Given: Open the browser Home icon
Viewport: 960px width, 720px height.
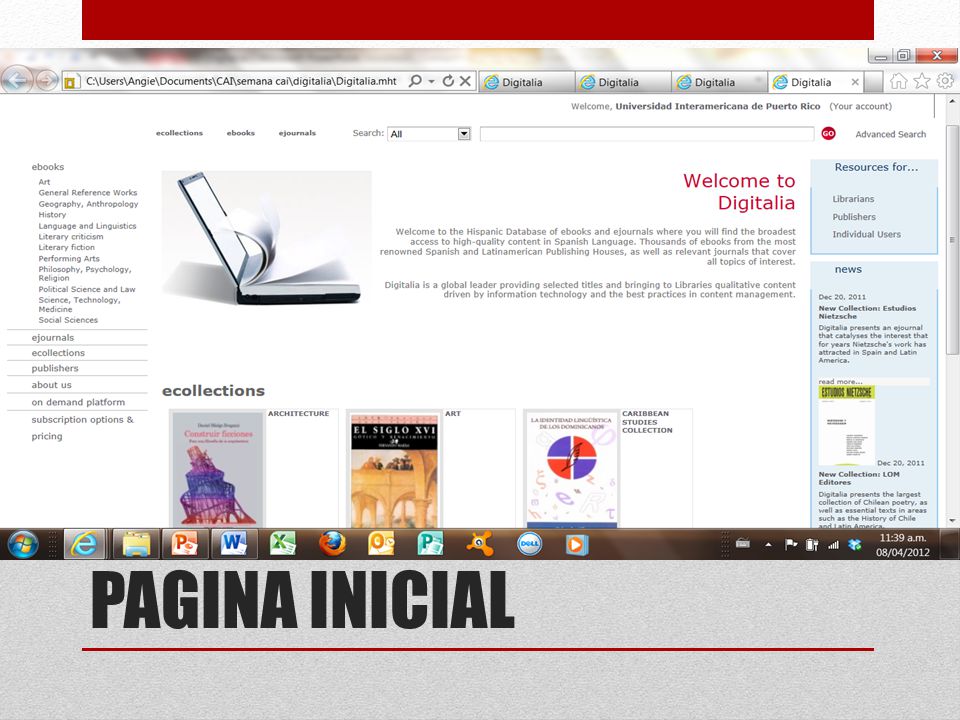Looking at the screenshot, I should pyautogui.click(x=898, y=81).
